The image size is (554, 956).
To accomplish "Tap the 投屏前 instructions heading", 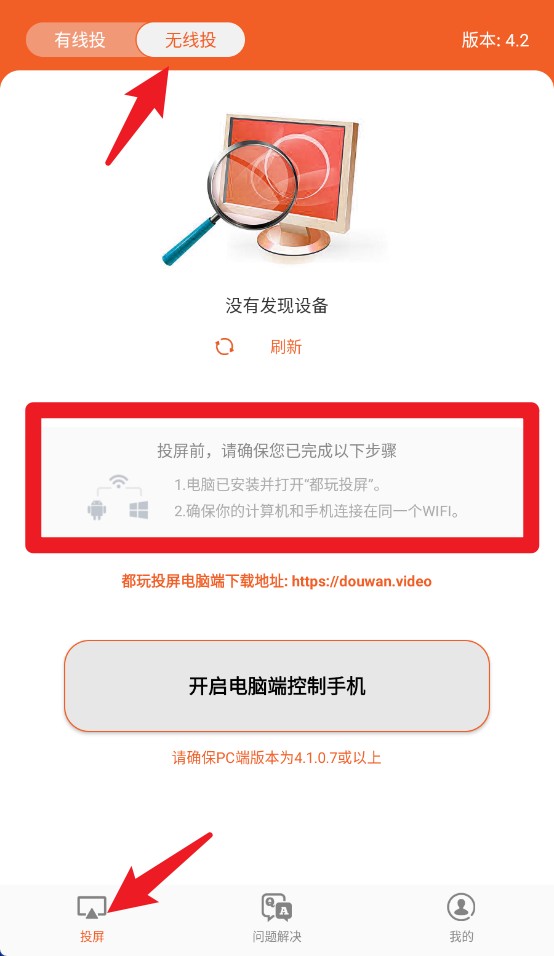I will coord(277,451).
